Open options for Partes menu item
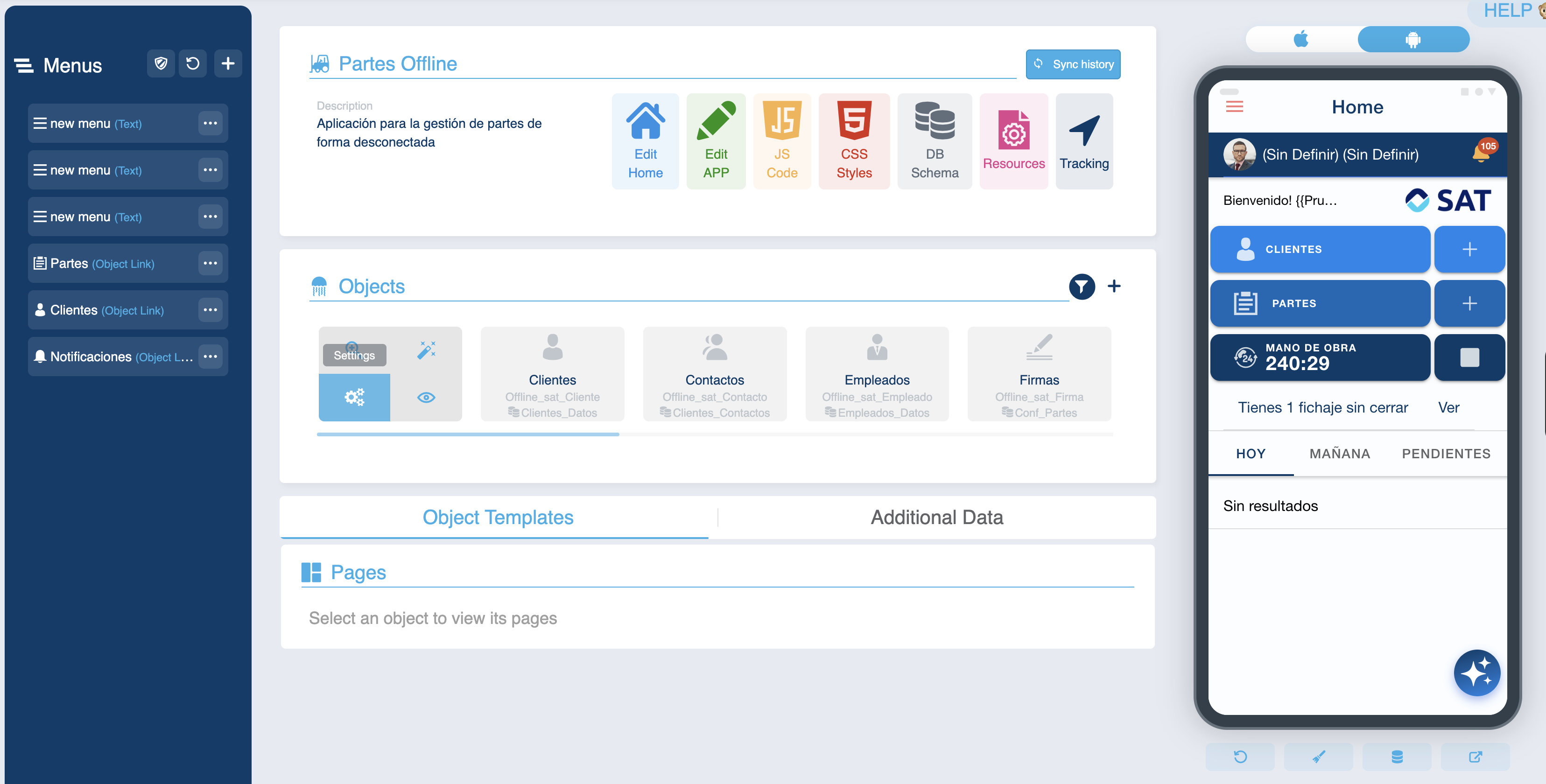This screenshot has width=1546, height=784. pyautogui.click(x=210, y=263)
